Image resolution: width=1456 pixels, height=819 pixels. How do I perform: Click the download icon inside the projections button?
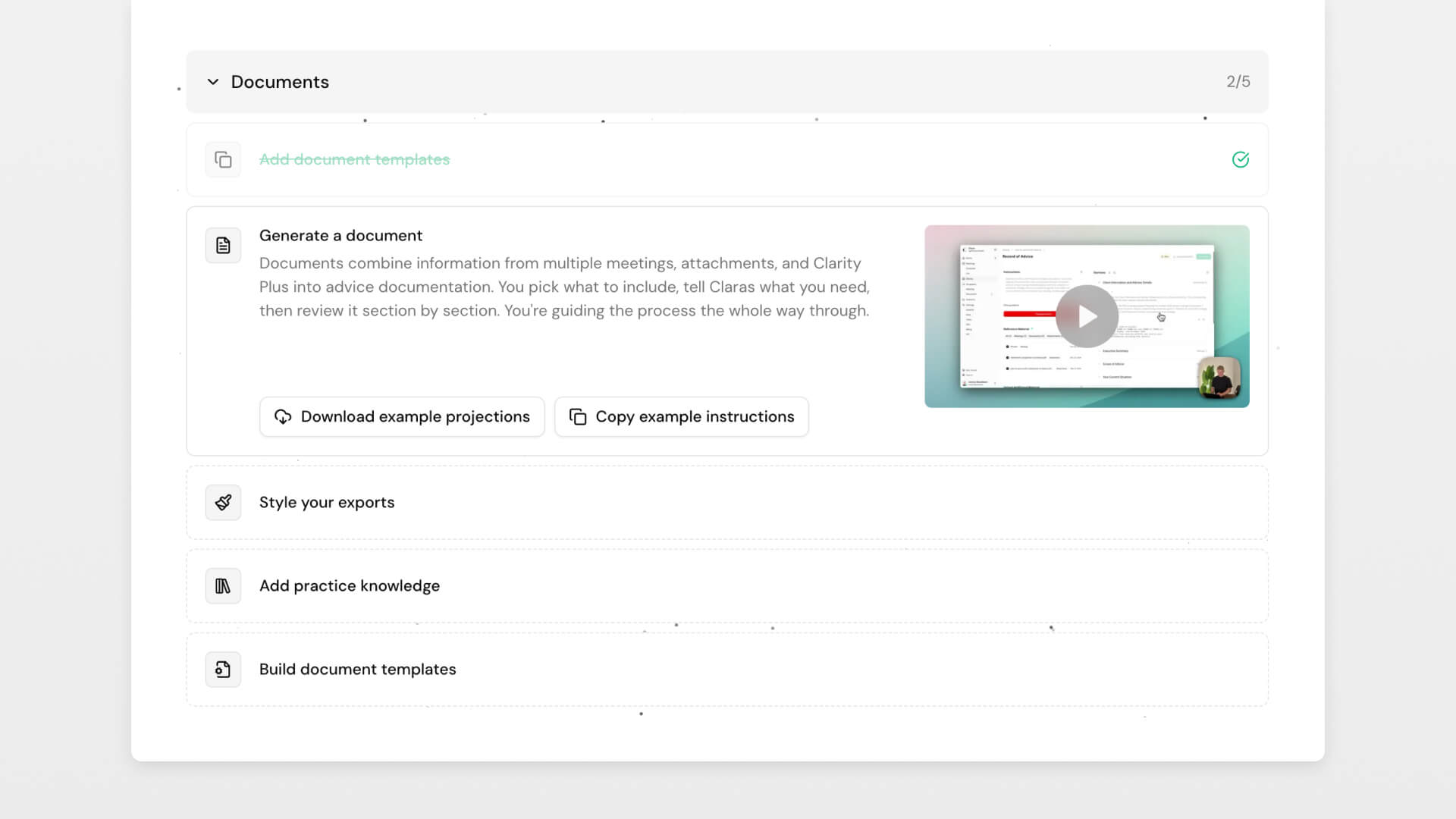click(283, 416)
